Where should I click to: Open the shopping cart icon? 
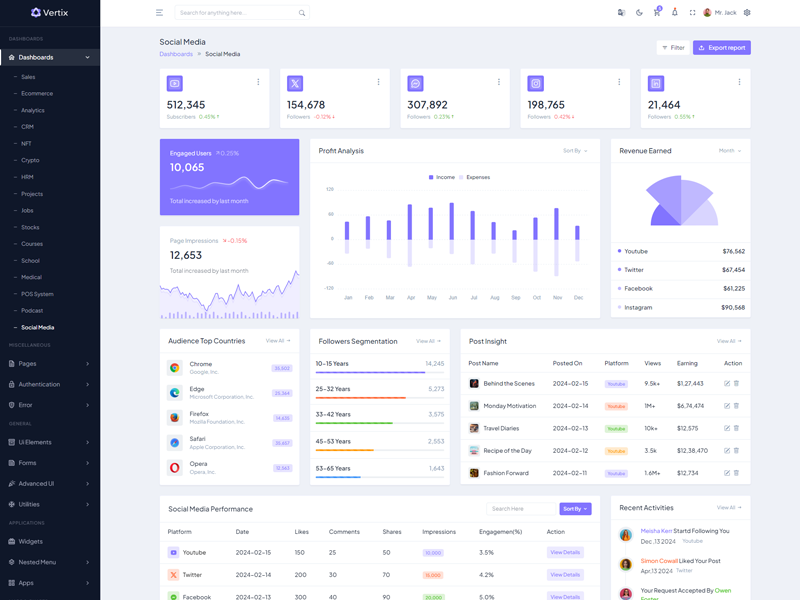(x=657, y=13)
